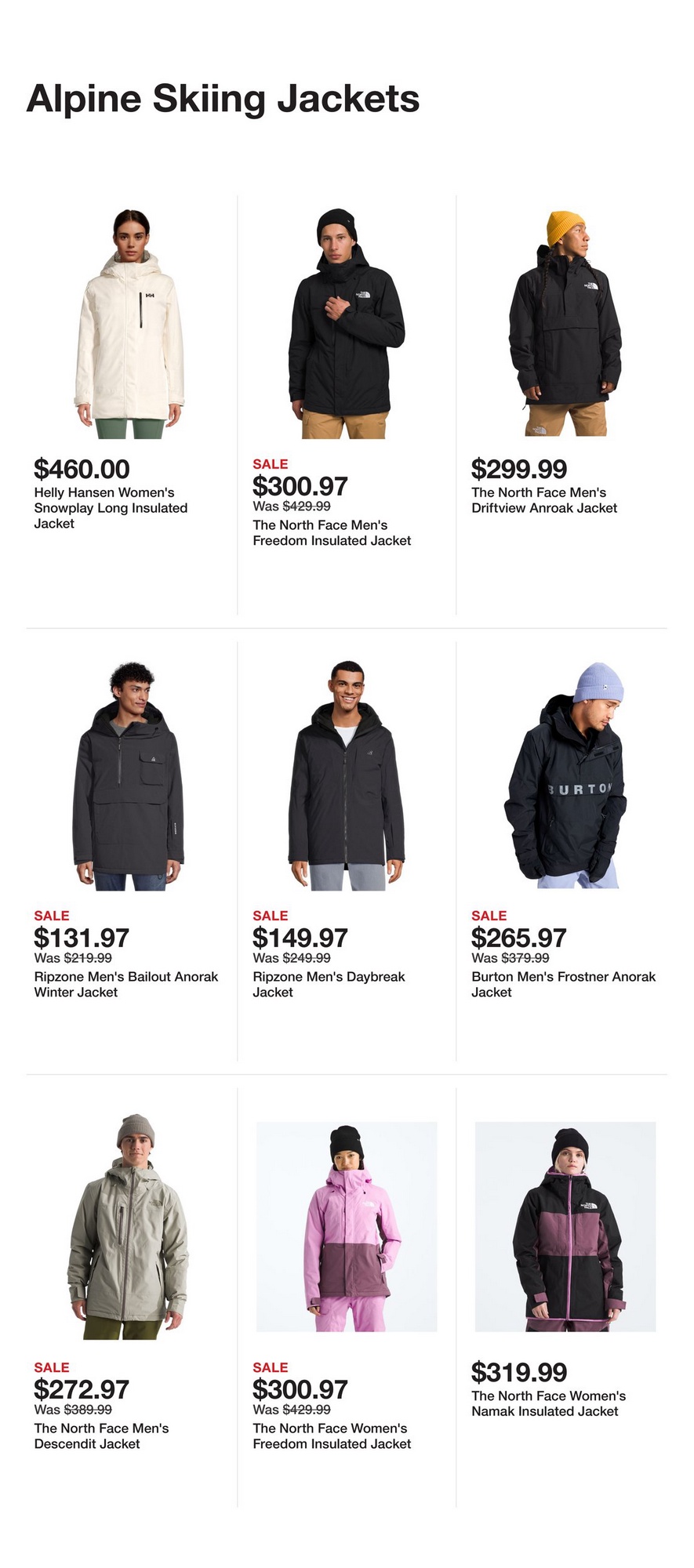View the Namak Insulated Jacket image
This screenshot has height=1568, width=694.
click(565, 1226)
